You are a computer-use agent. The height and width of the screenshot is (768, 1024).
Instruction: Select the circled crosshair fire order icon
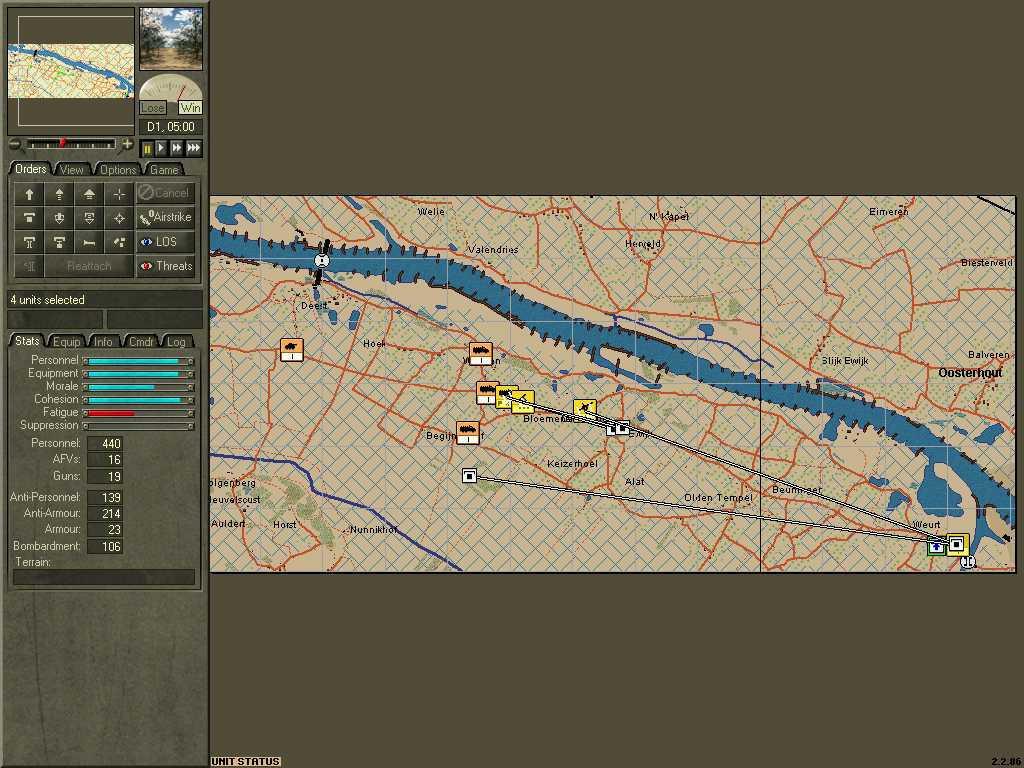click(119, 217)
